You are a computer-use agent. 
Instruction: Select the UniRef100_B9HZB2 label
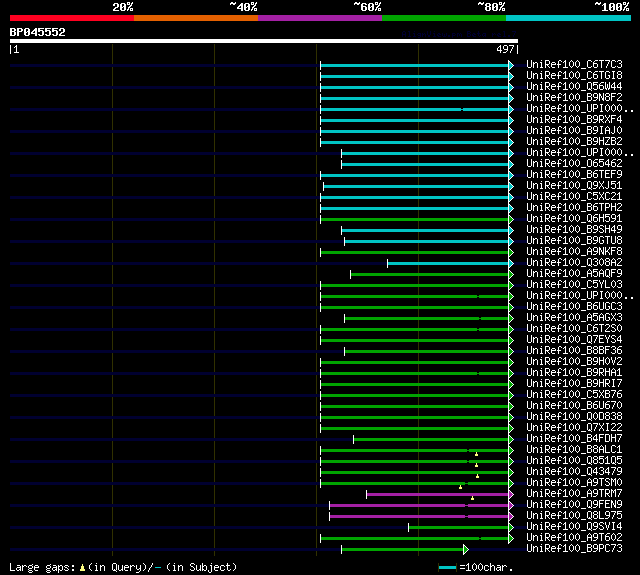[574, 142]
